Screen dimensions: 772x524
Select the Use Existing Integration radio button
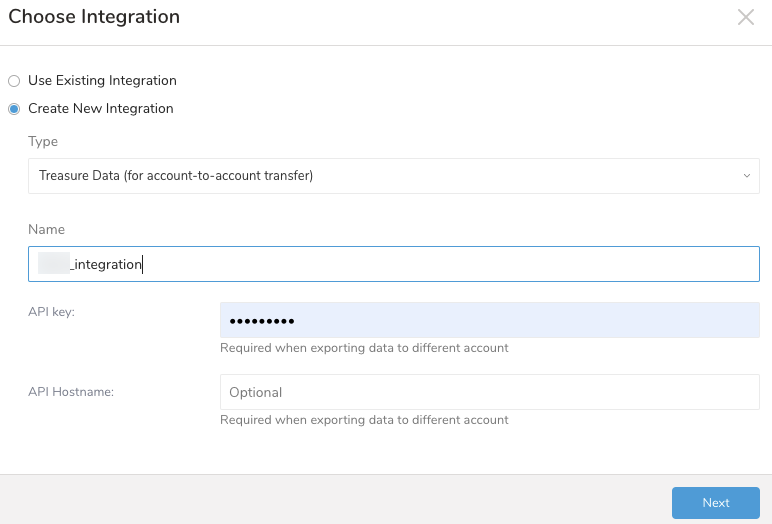coord(14,81)
